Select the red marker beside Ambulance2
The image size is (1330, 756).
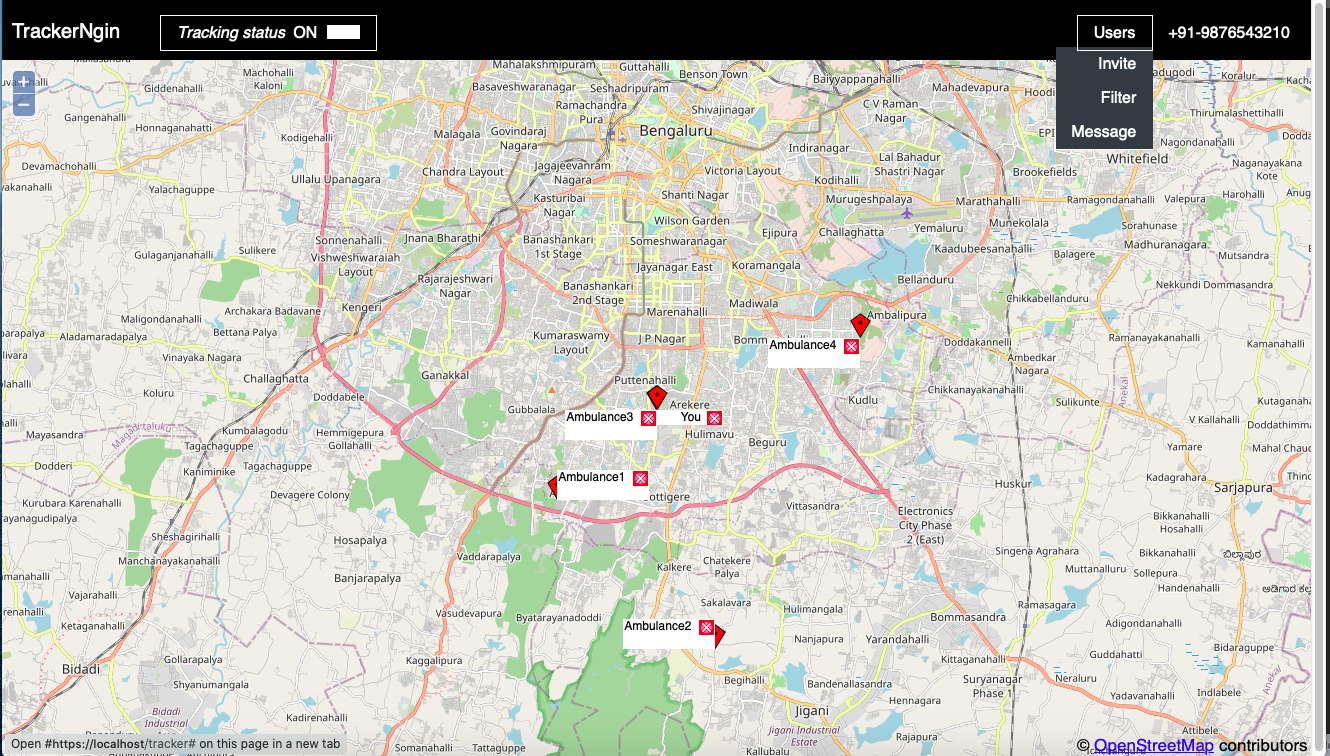719,637
